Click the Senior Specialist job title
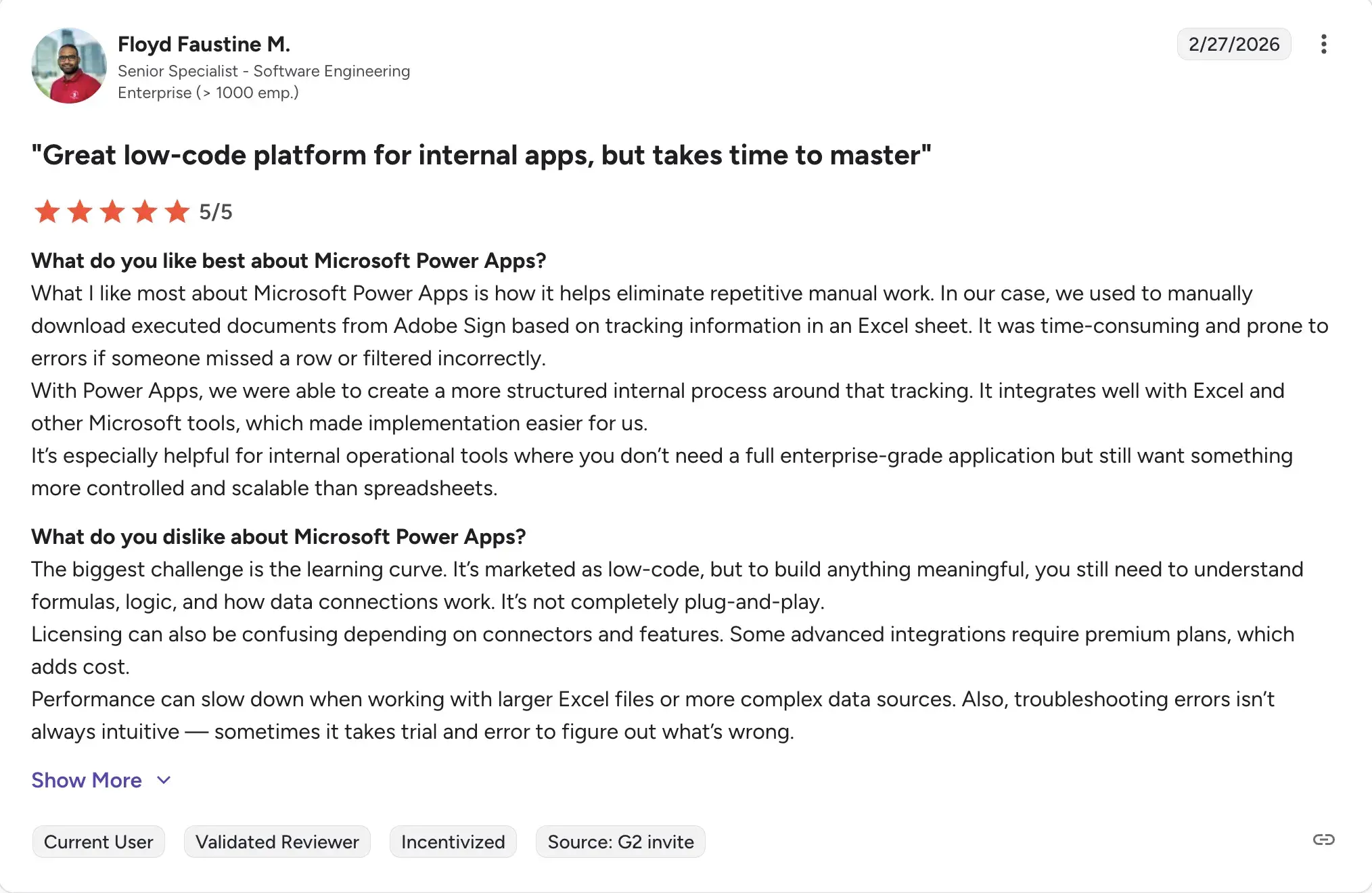This screenshot has width=1372, height=893. [x=264, y=70]
